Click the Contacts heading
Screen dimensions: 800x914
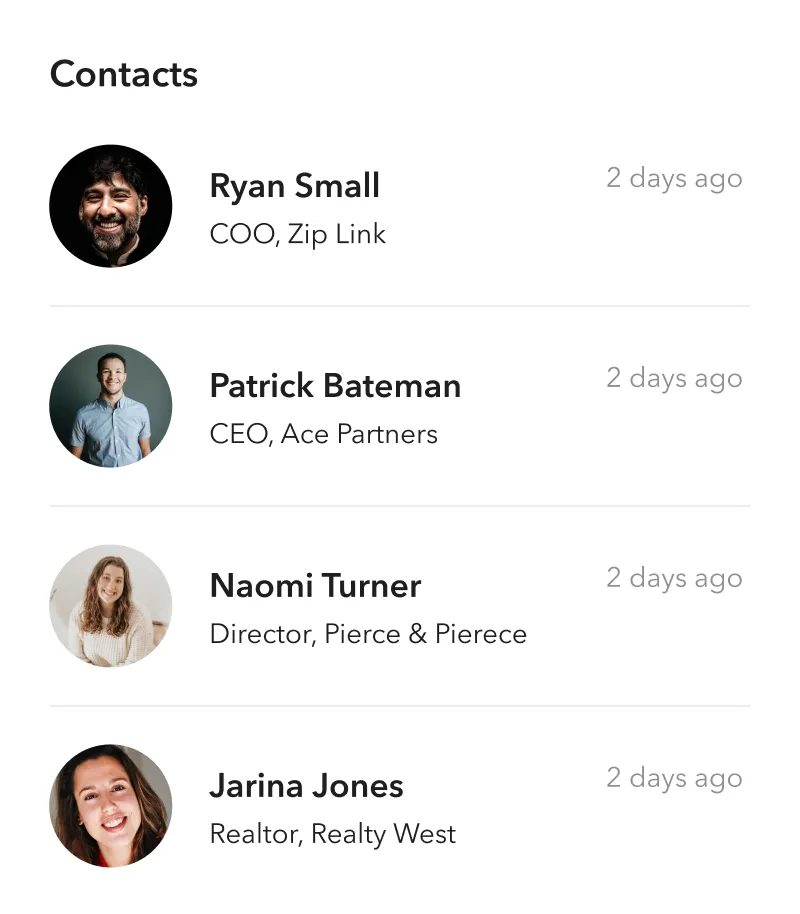click(x=124, y=75)
